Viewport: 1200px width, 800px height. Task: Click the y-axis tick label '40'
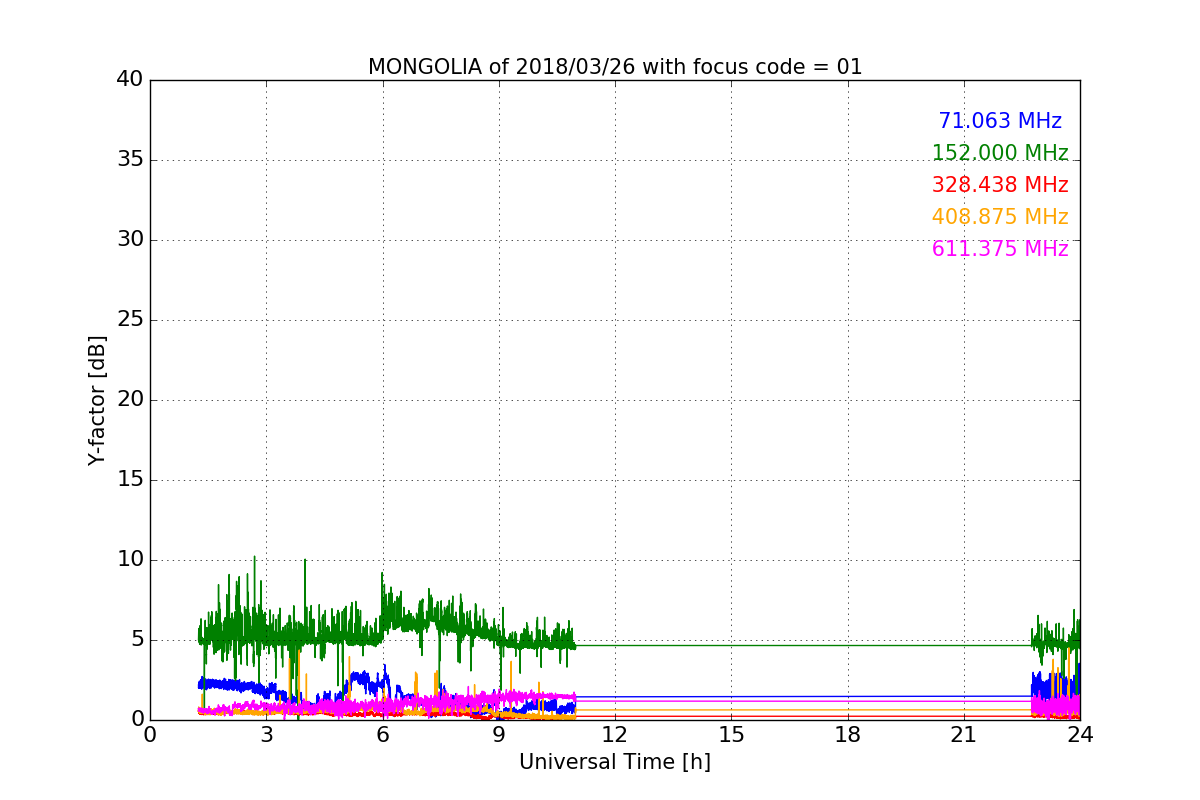coord(130,80)
